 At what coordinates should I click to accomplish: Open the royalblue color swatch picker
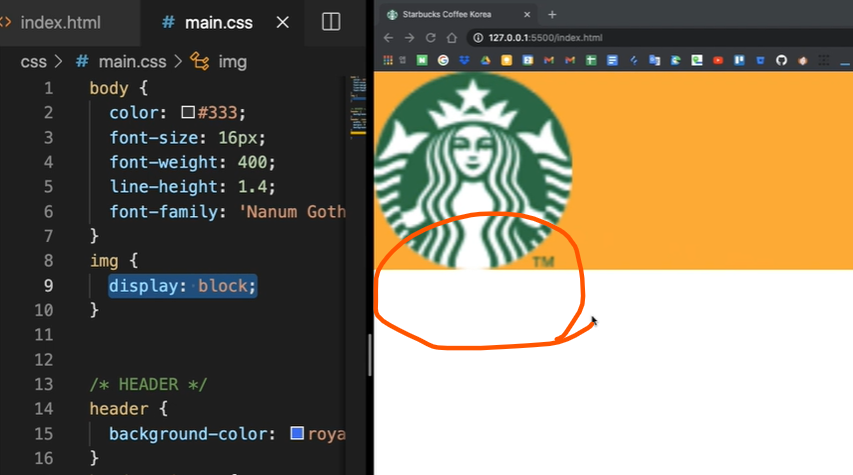pyautogui.click(x=296, y=433)
